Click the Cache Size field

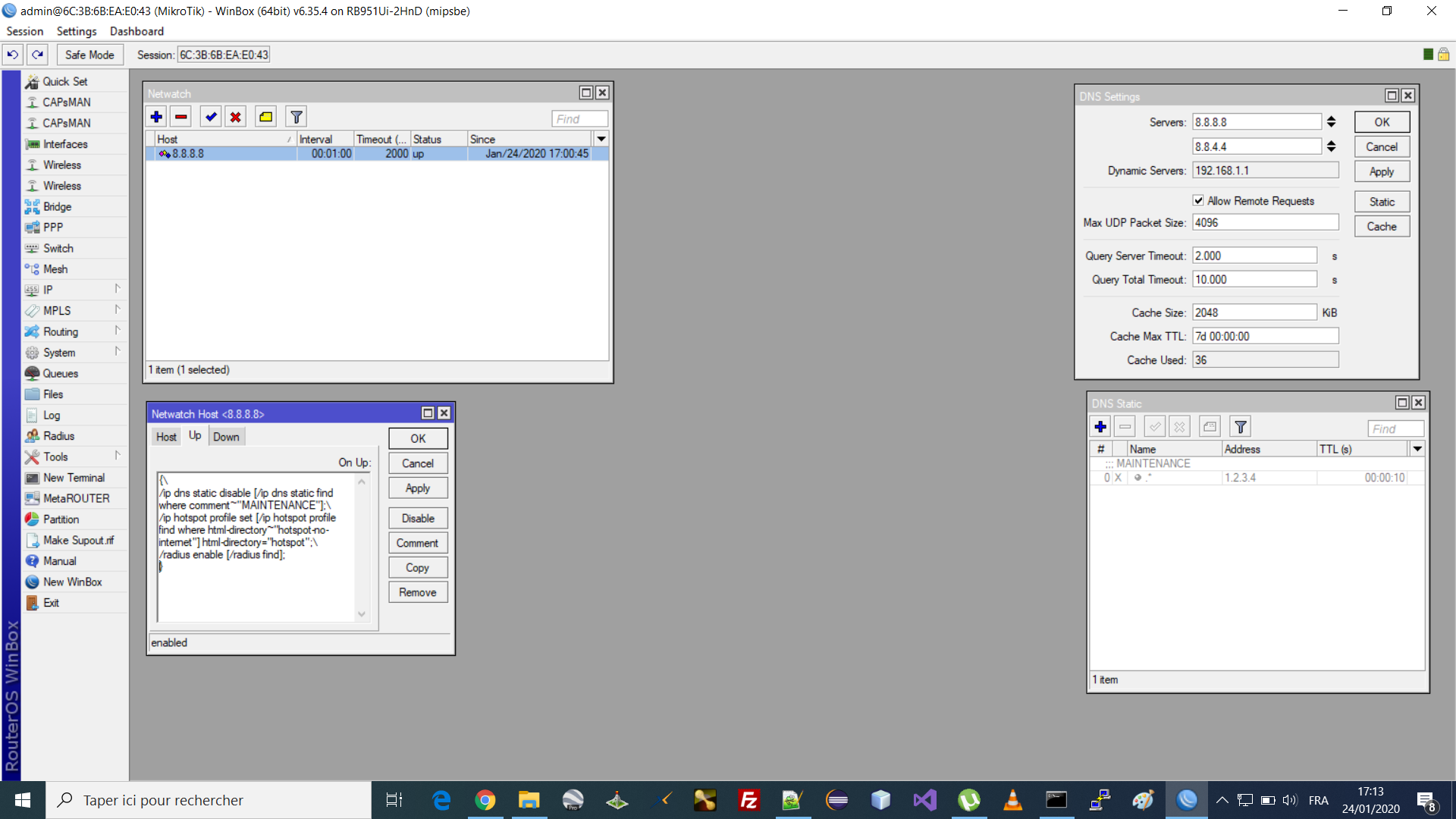tap(1254, 312)
